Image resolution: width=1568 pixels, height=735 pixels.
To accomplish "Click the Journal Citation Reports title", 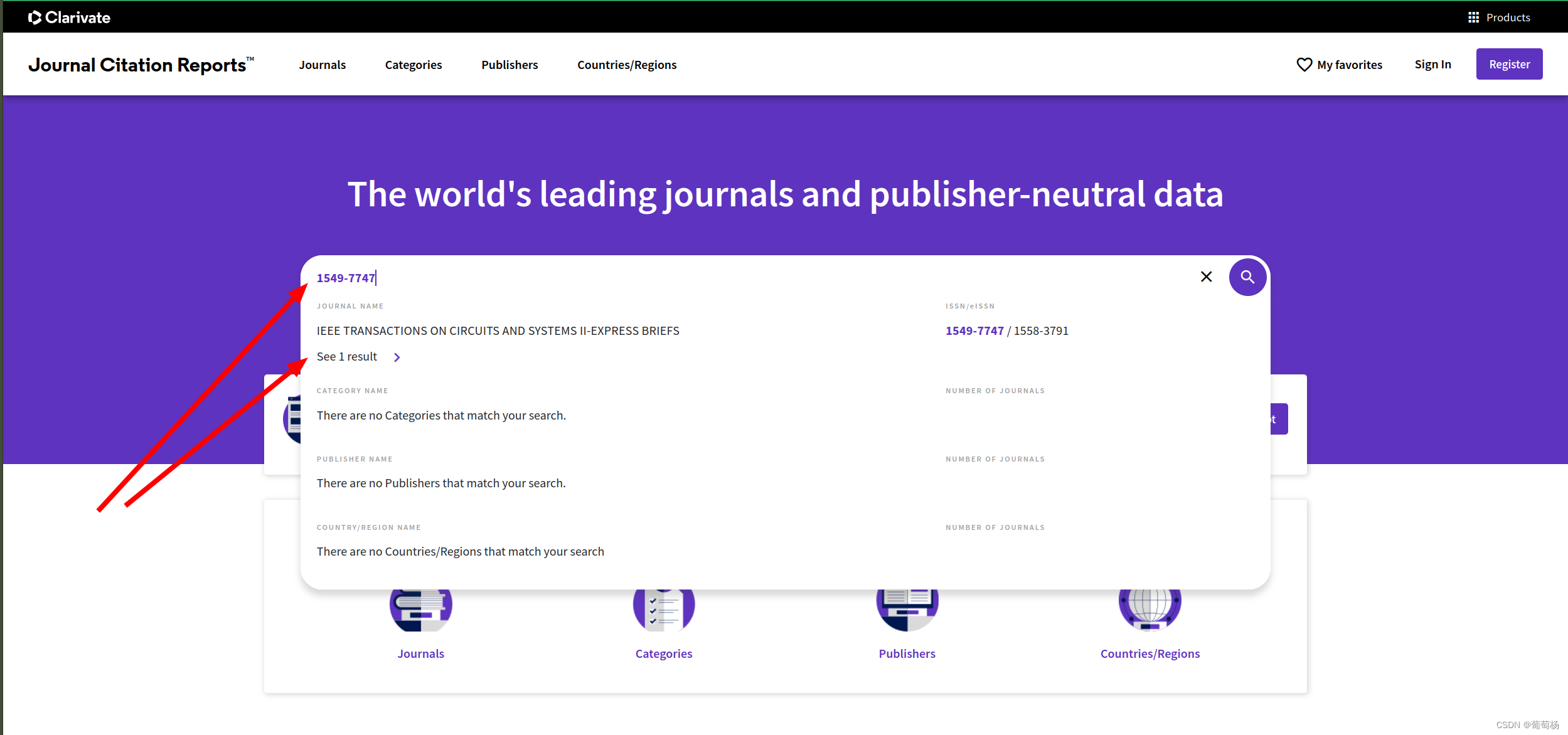I will point(141,65).
